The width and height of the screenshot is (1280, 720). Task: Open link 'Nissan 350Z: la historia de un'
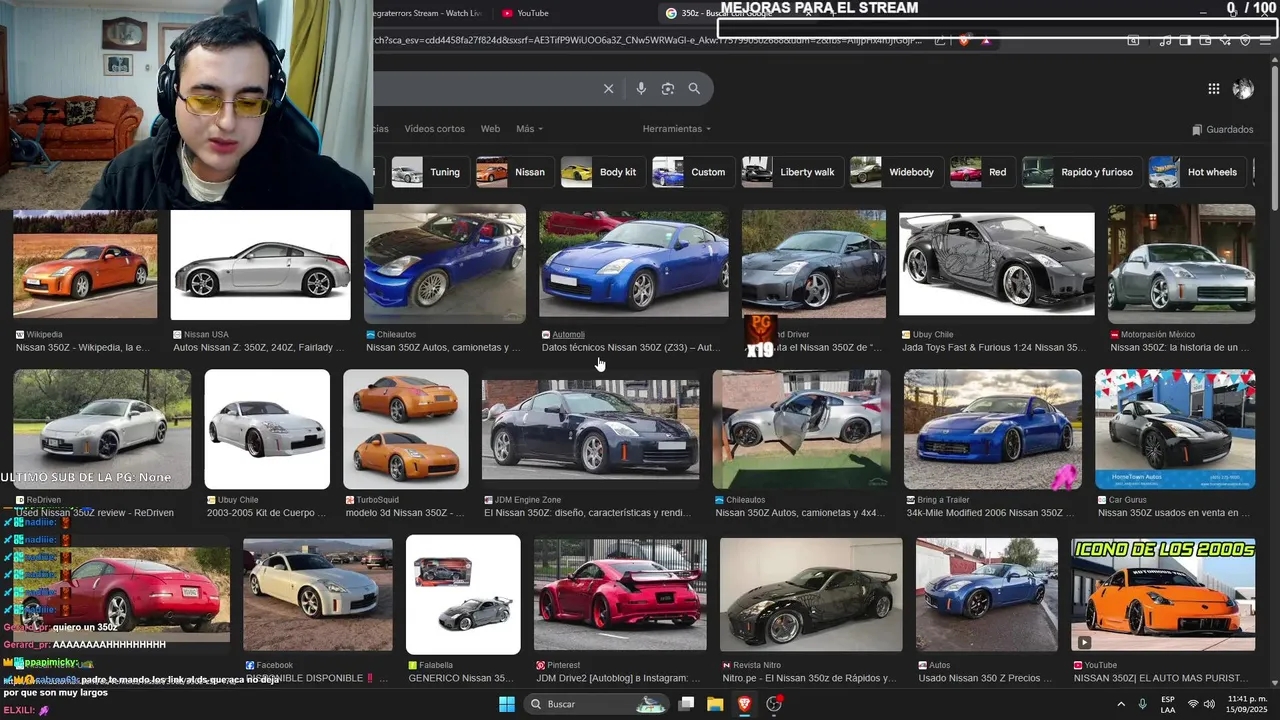click(1180, 348)
